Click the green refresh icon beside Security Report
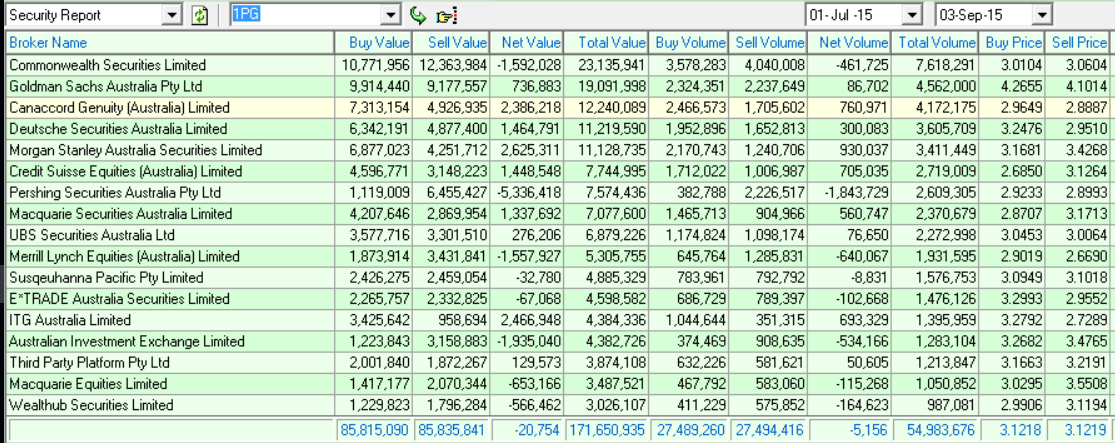 (x=200, y=15)
